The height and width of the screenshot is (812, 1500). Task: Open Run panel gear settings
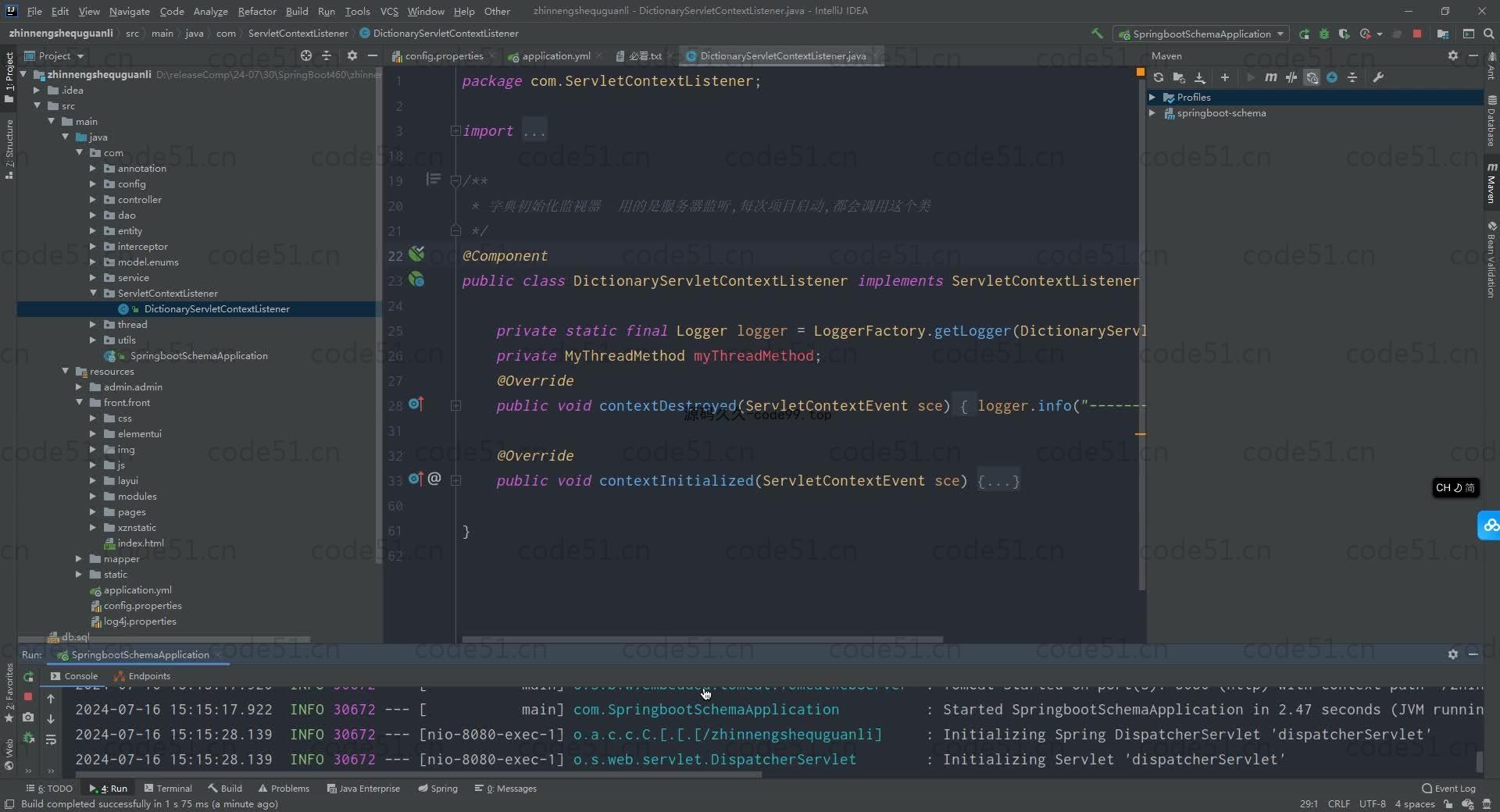1453,654
